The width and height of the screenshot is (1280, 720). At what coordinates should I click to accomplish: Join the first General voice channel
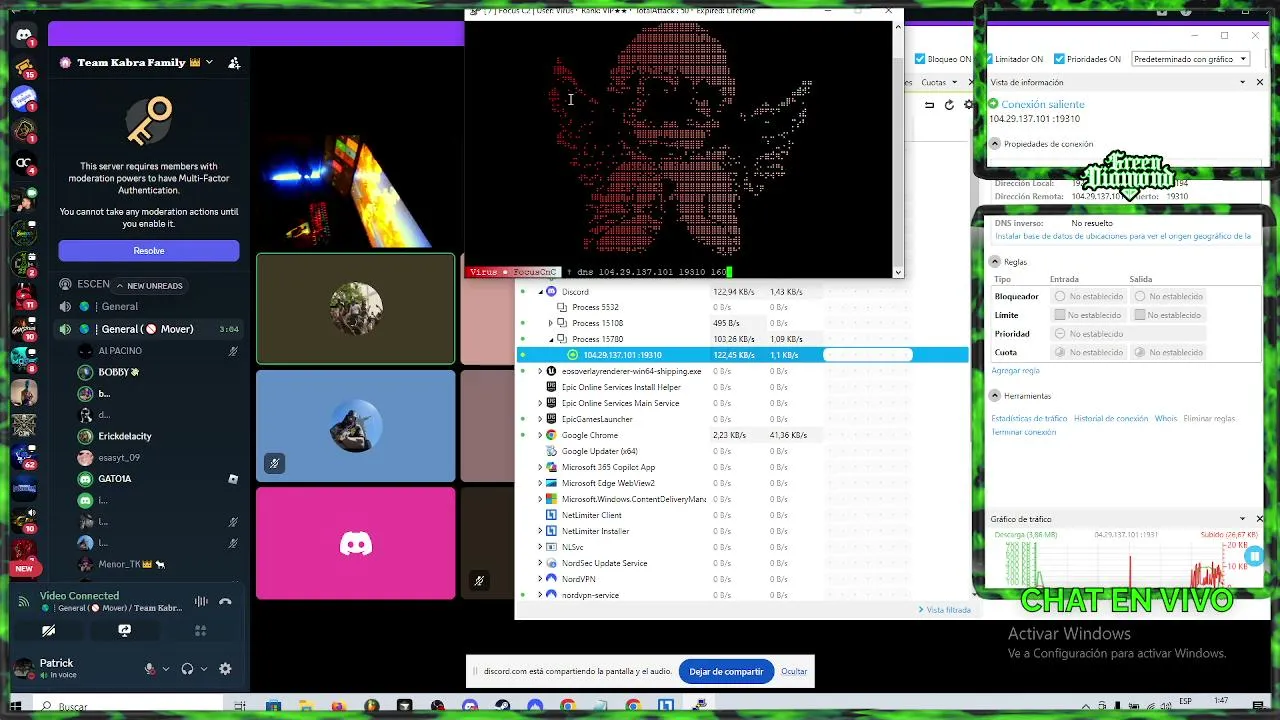[149, 307]
